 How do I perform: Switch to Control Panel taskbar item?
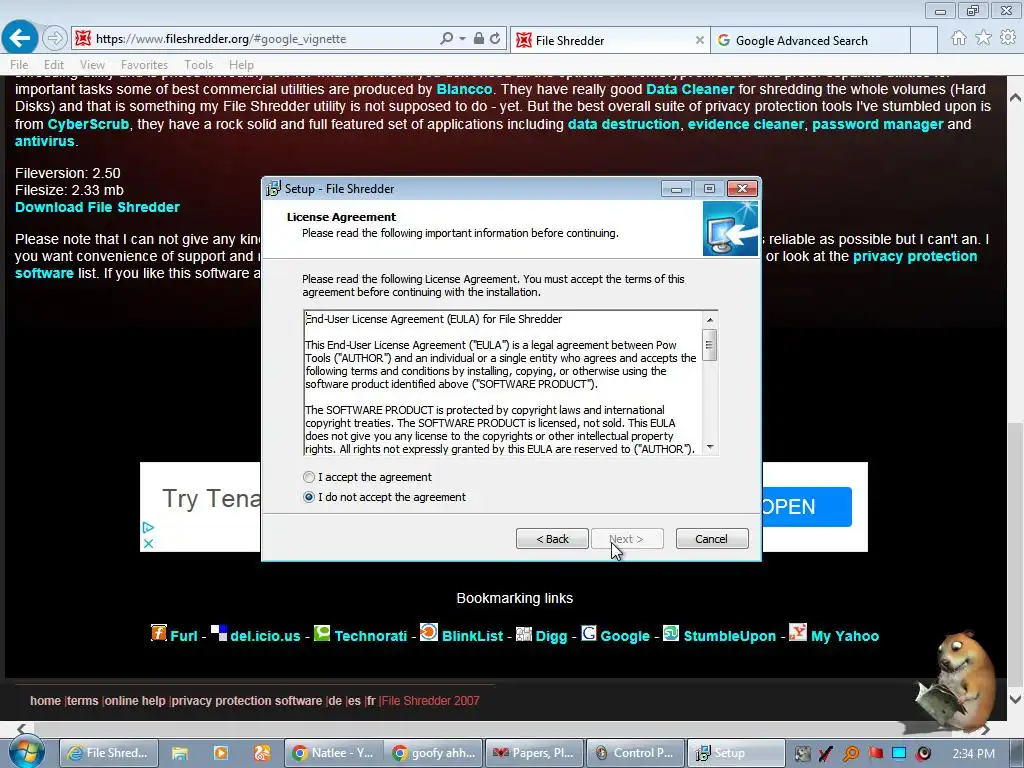(x=635, y=753)
